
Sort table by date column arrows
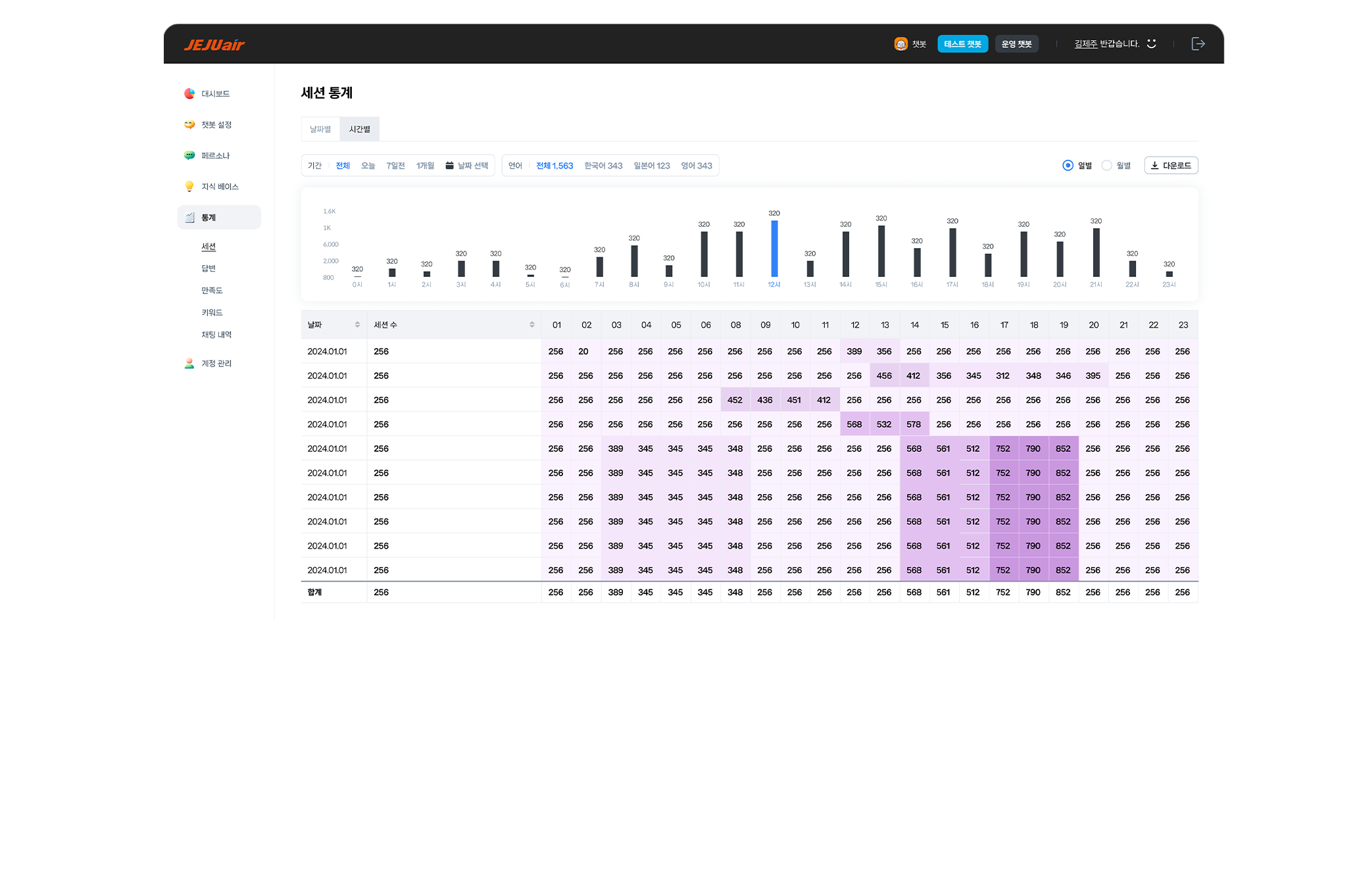point(357,324)
